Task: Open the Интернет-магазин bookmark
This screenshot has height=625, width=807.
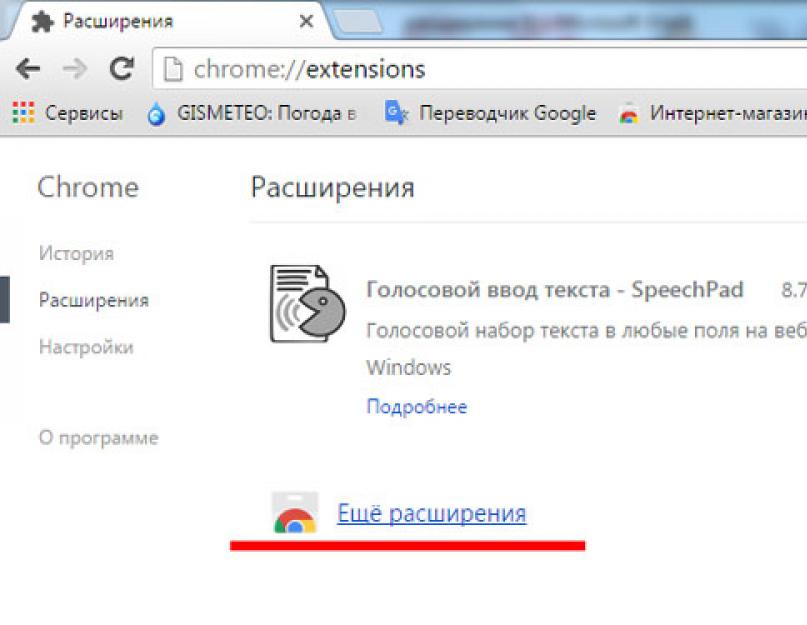Action: [x=712, y=113]
